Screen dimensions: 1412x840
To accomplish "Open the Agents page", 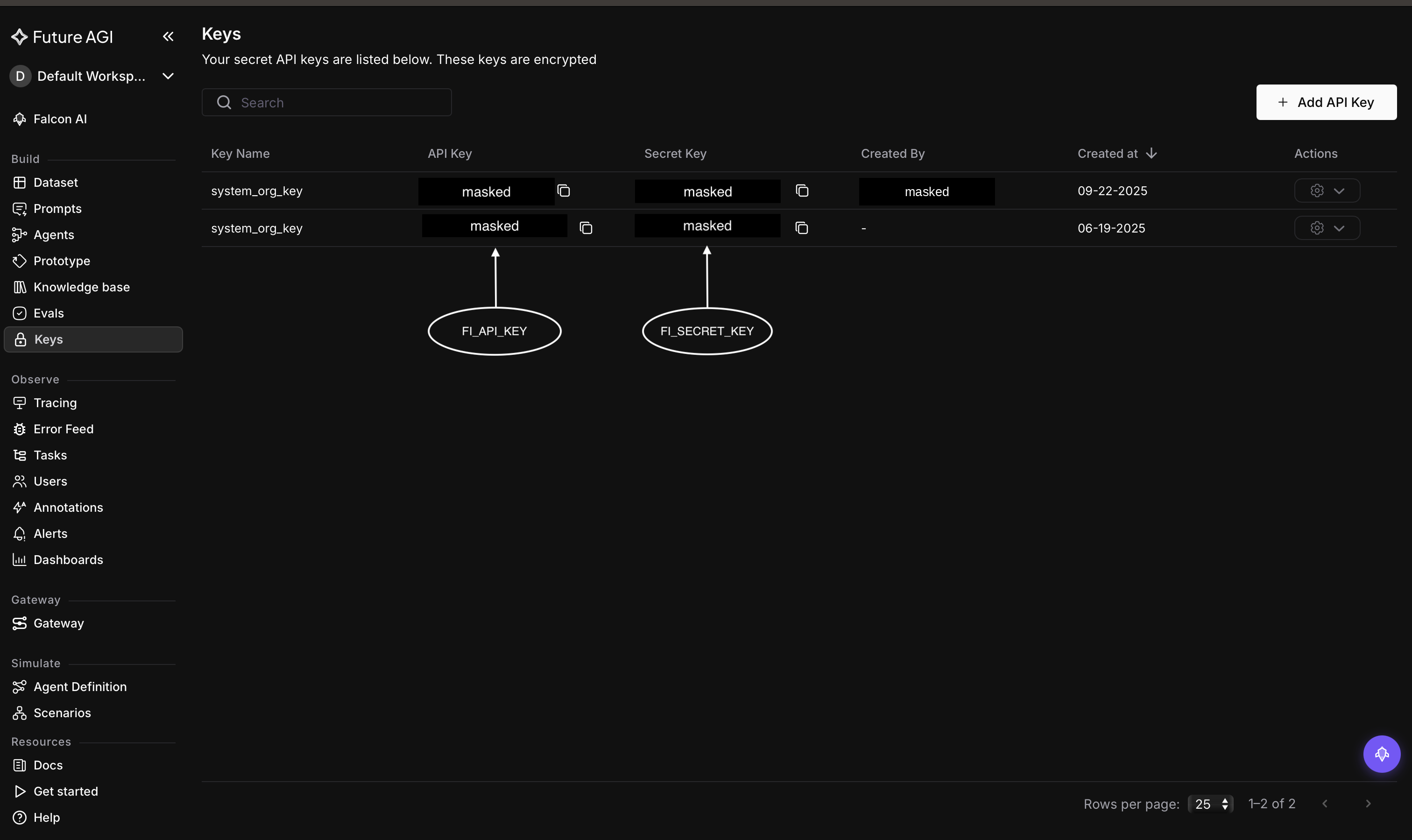I will click(53, 234).
